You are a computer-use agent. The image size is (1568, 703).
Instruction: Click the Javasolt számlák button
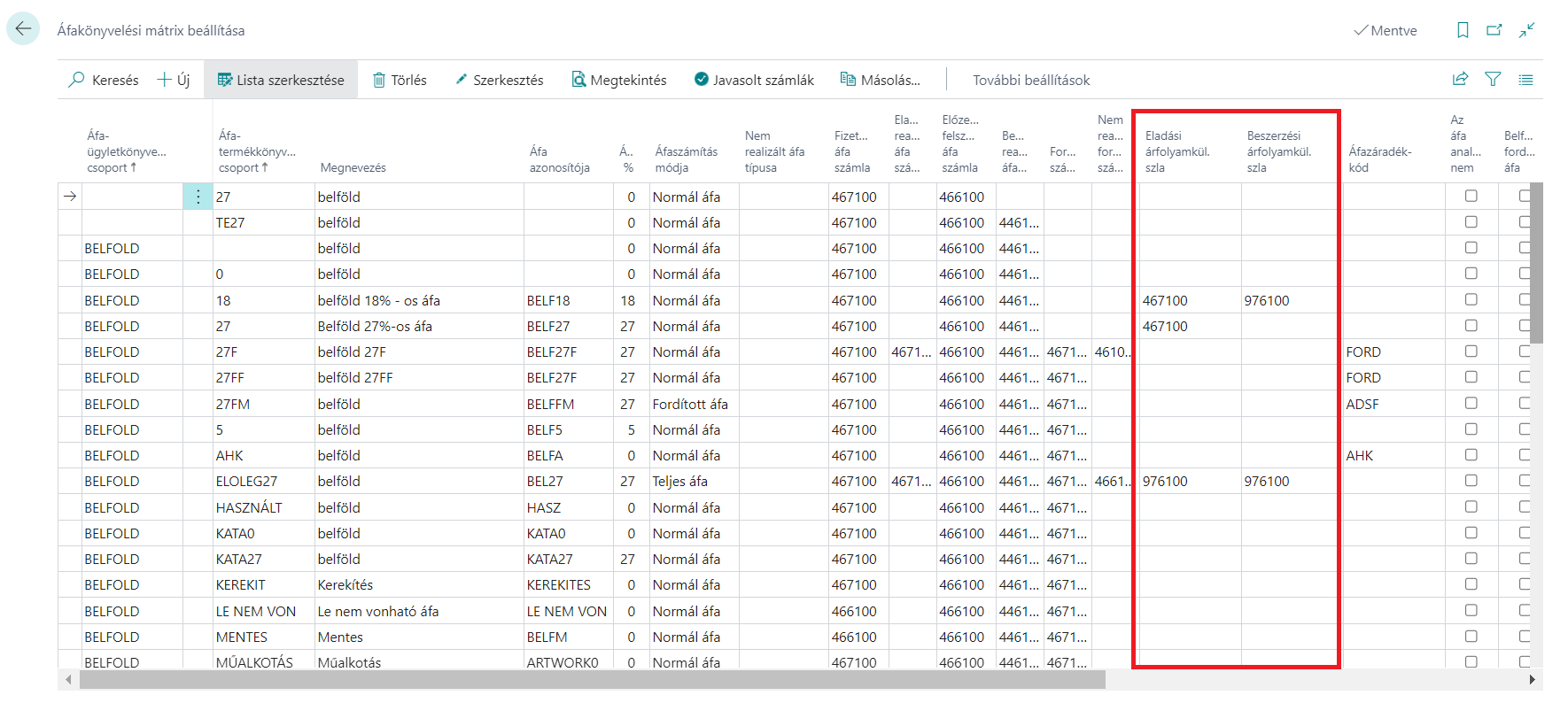754,80
